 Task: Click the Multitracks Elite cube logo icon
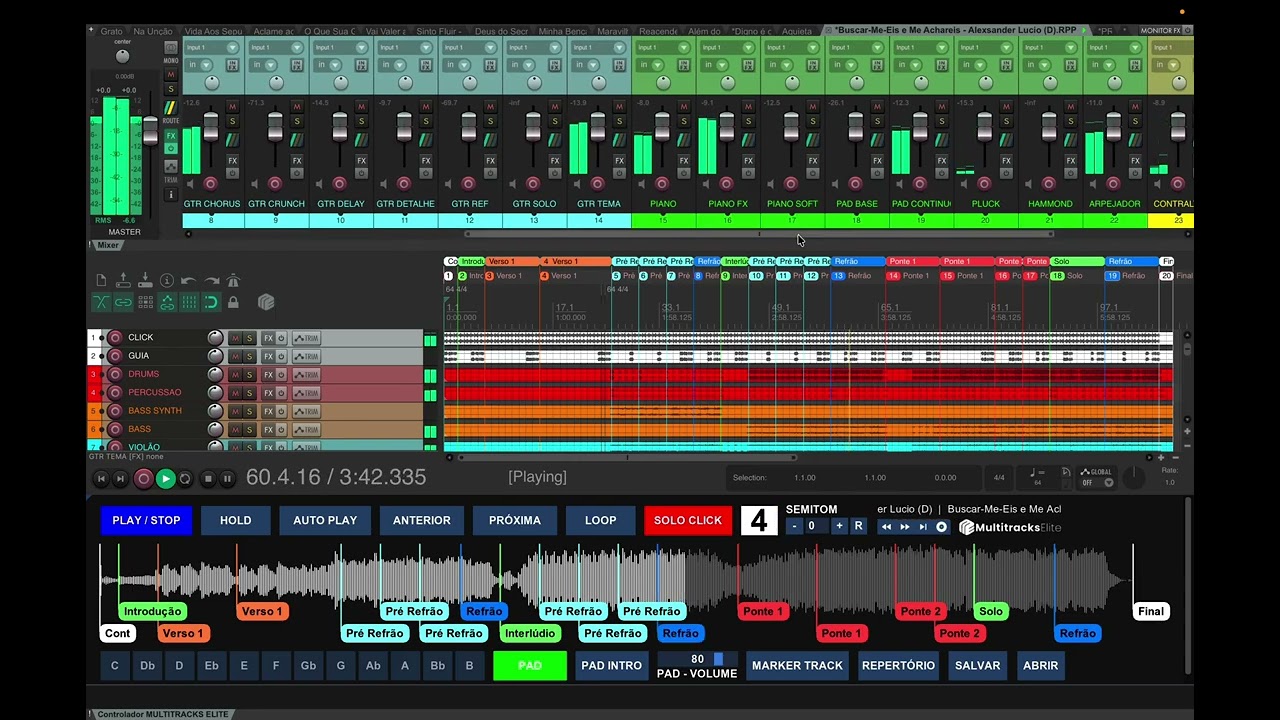pos(266,302)
